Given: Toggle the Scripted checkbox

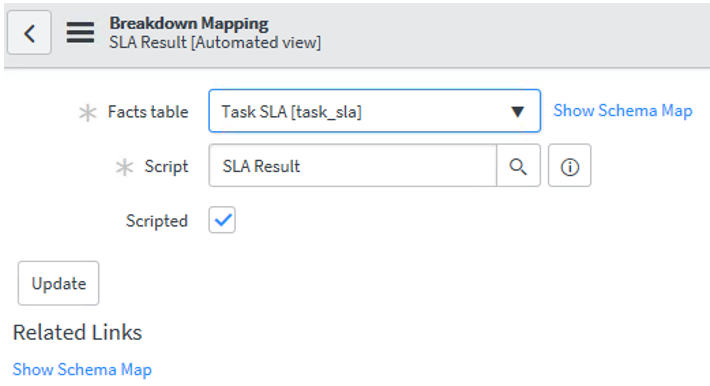Looking at the screenshot, I should pyautogui.click(x=222, y=220).
